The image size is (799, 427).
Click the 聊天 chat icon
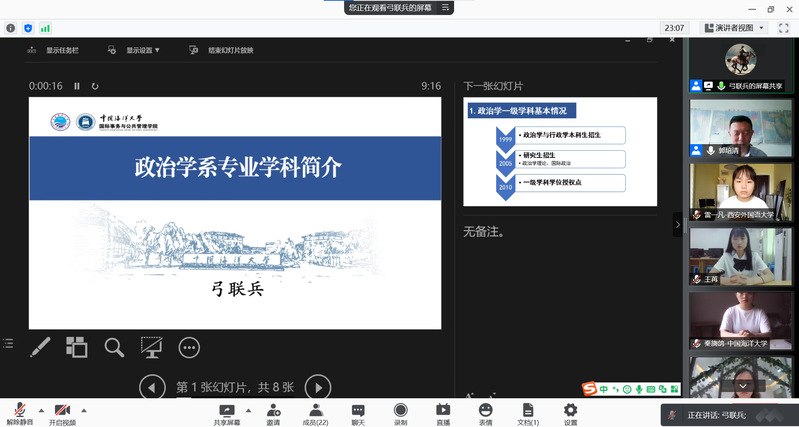point(358,413)
